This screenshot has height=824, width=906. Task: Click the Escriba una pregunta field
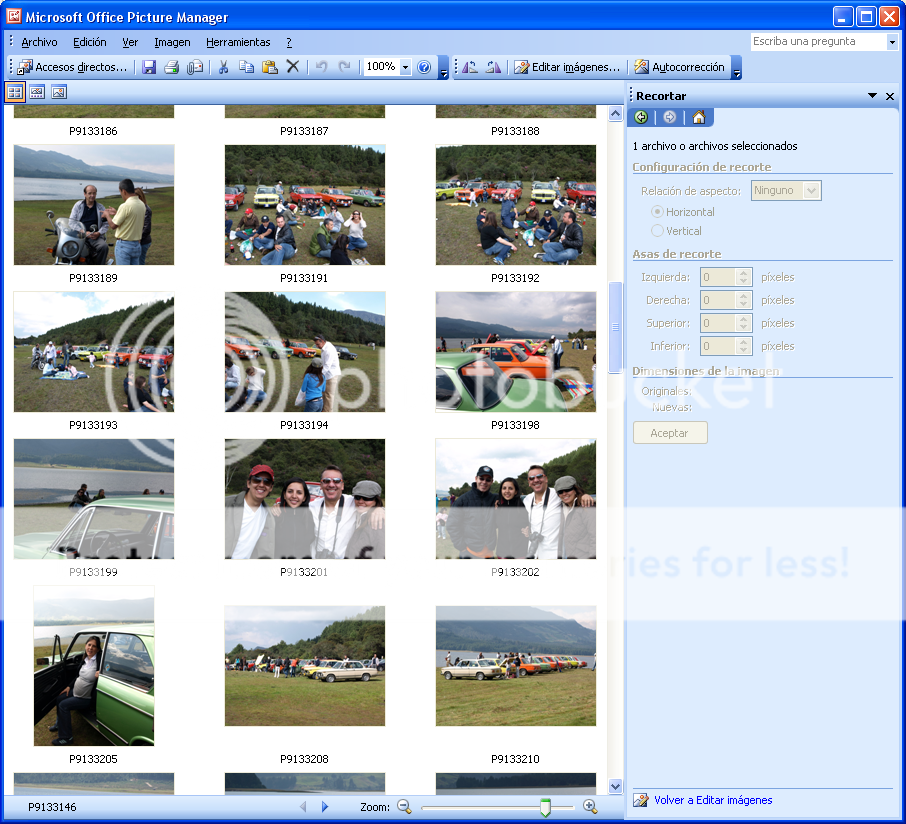click(x=819, y=42)
